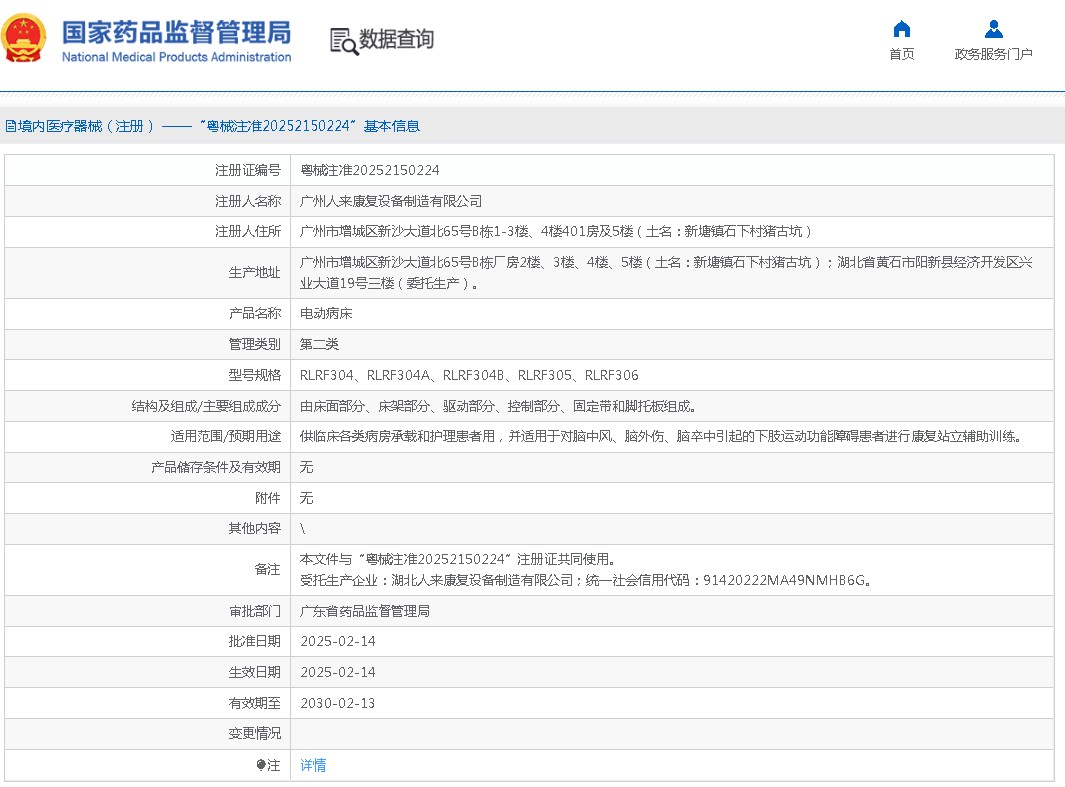Click National Medical Products Administration subtitle
Screen dimensions: 1065x787
click(177, 57)
